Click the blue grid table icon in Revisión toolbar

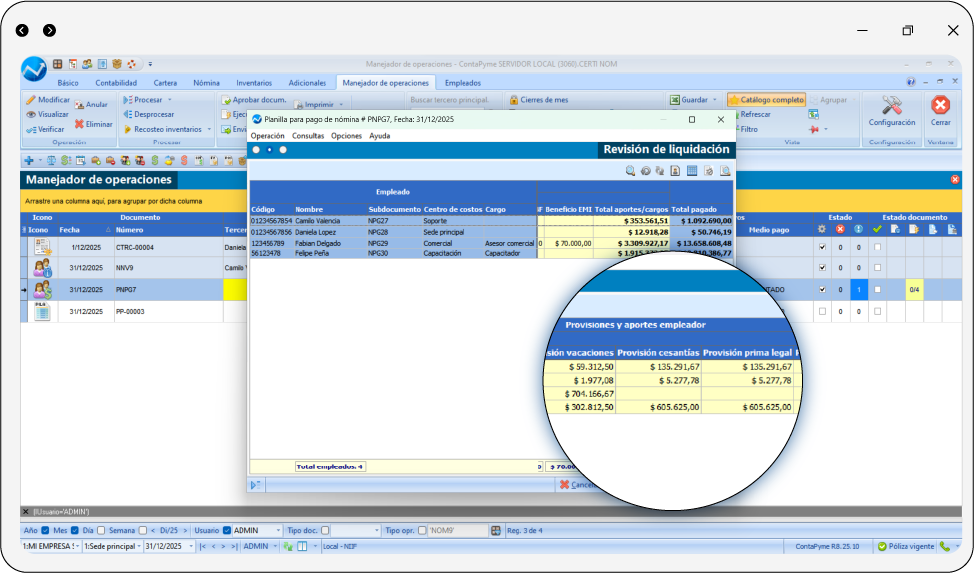[x=692, y=171]
